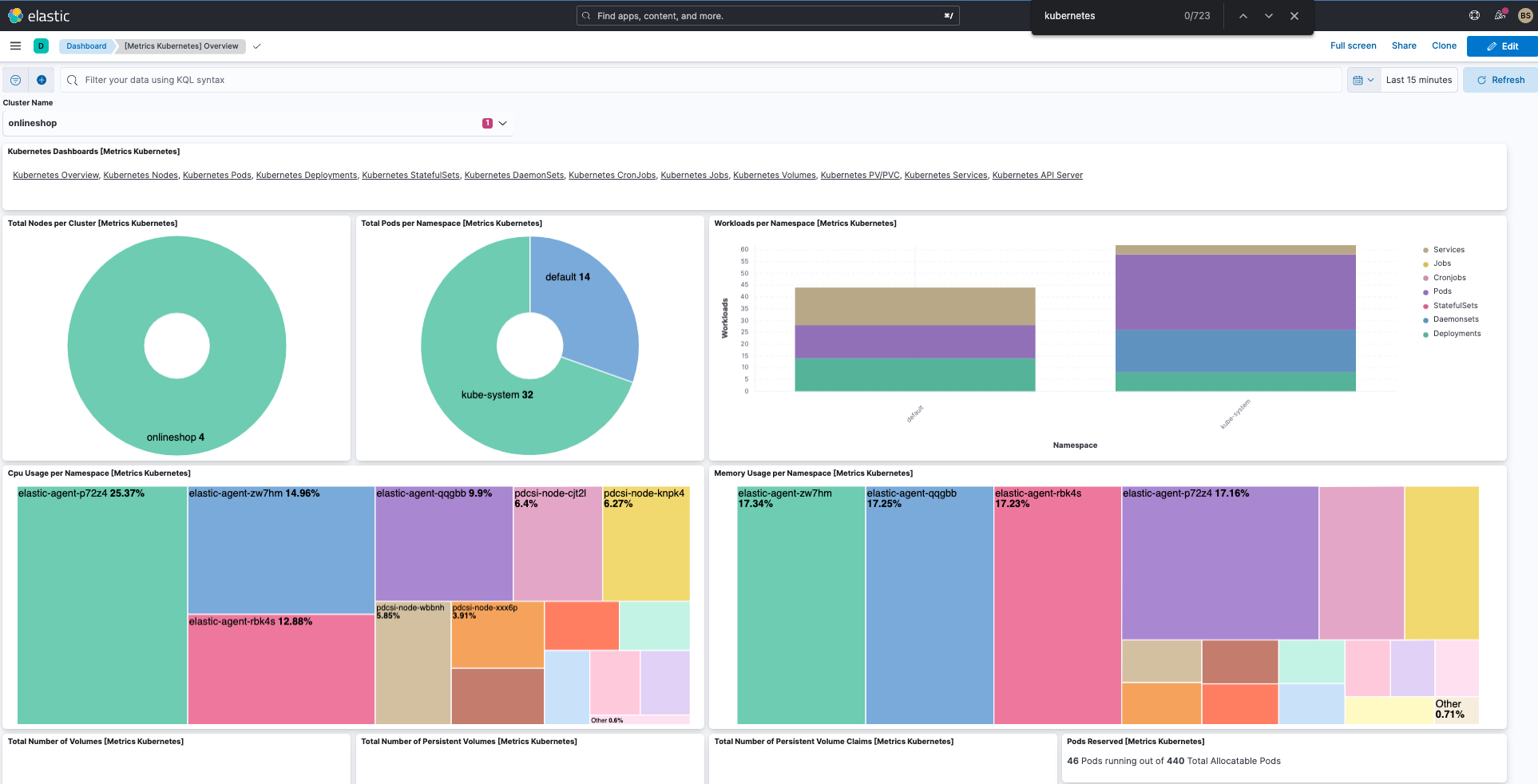Expand the onlineshop Cluster Name dropdown
The width and height of the screenshot is (1538, 784).
click(x=502, y=123)
